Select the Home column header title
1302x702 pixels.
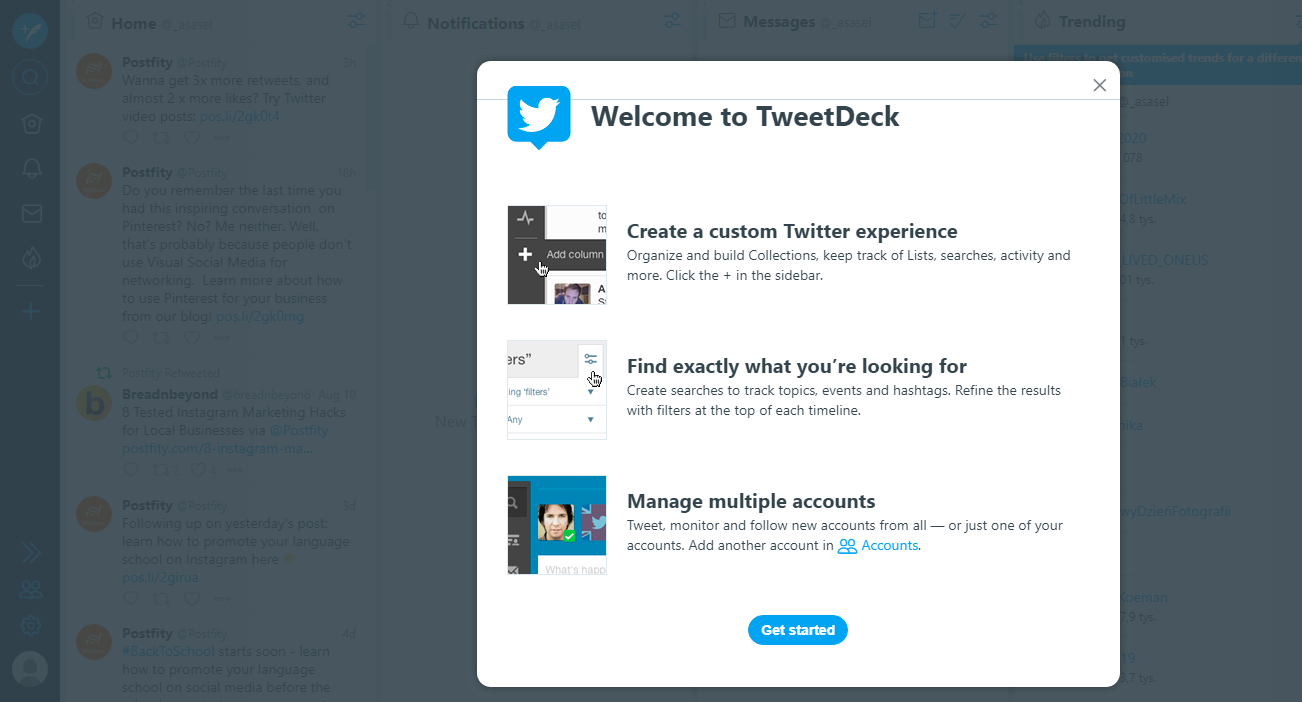pyautogui.click(x=134, y=23)
